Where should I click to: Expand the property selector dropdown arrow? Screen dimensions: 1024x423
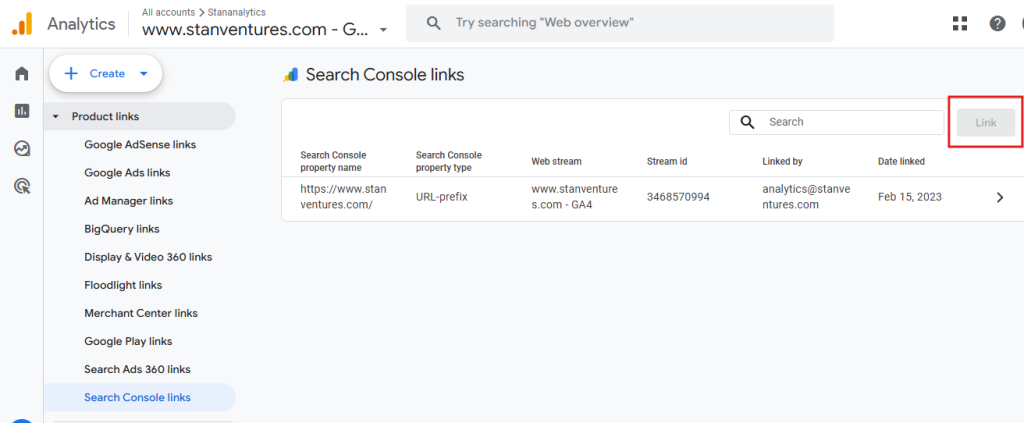coord(383,30)
